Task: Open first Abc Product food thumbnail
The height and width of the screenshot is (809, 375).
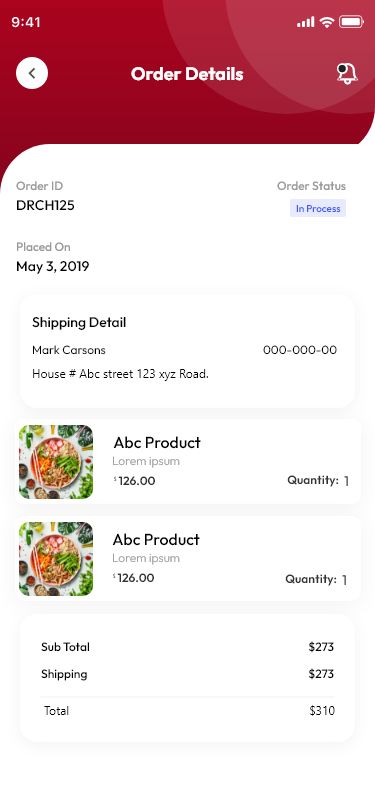Action: (x=56, y=462)
